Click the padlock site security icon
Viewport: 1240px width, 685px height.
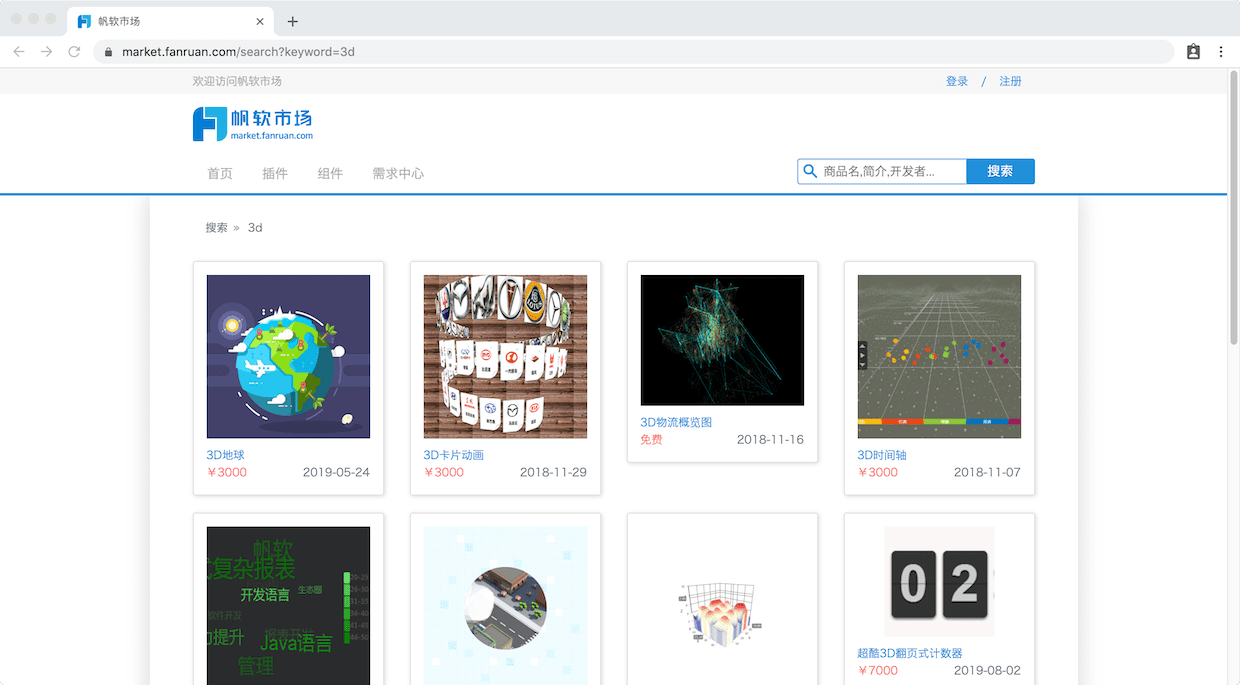click(108, 52)
